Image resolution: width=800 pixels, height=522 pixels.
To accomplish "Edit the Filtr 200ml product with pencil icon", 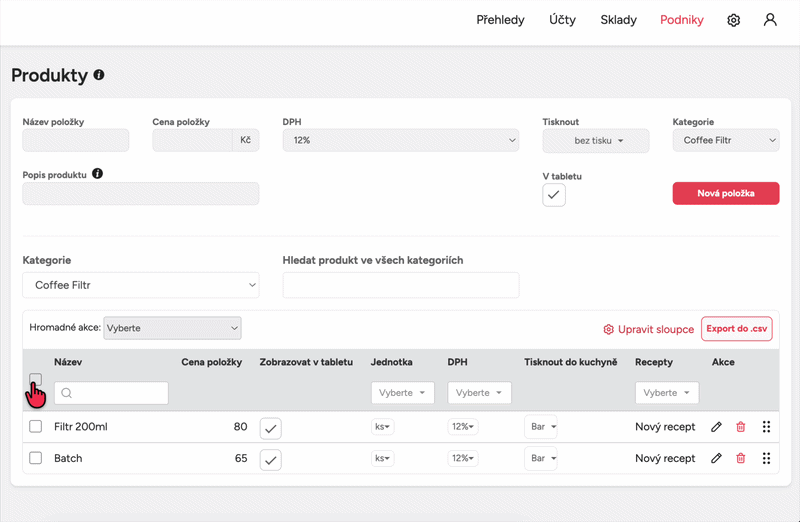I will pyautogui.click(x=716, y=427).
